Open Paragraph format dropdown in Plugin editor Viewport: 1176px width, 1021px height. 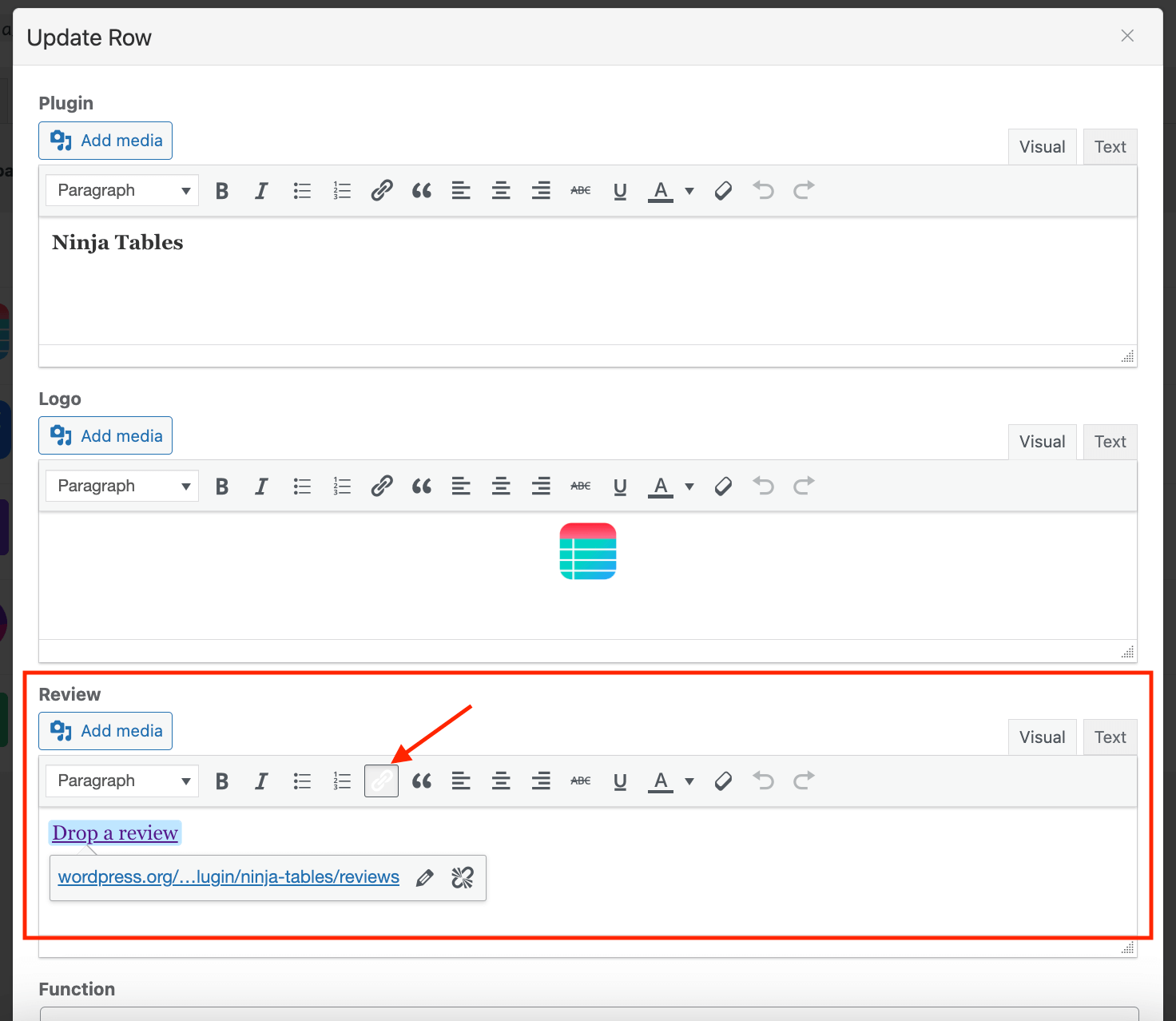[x=122, y=191]
